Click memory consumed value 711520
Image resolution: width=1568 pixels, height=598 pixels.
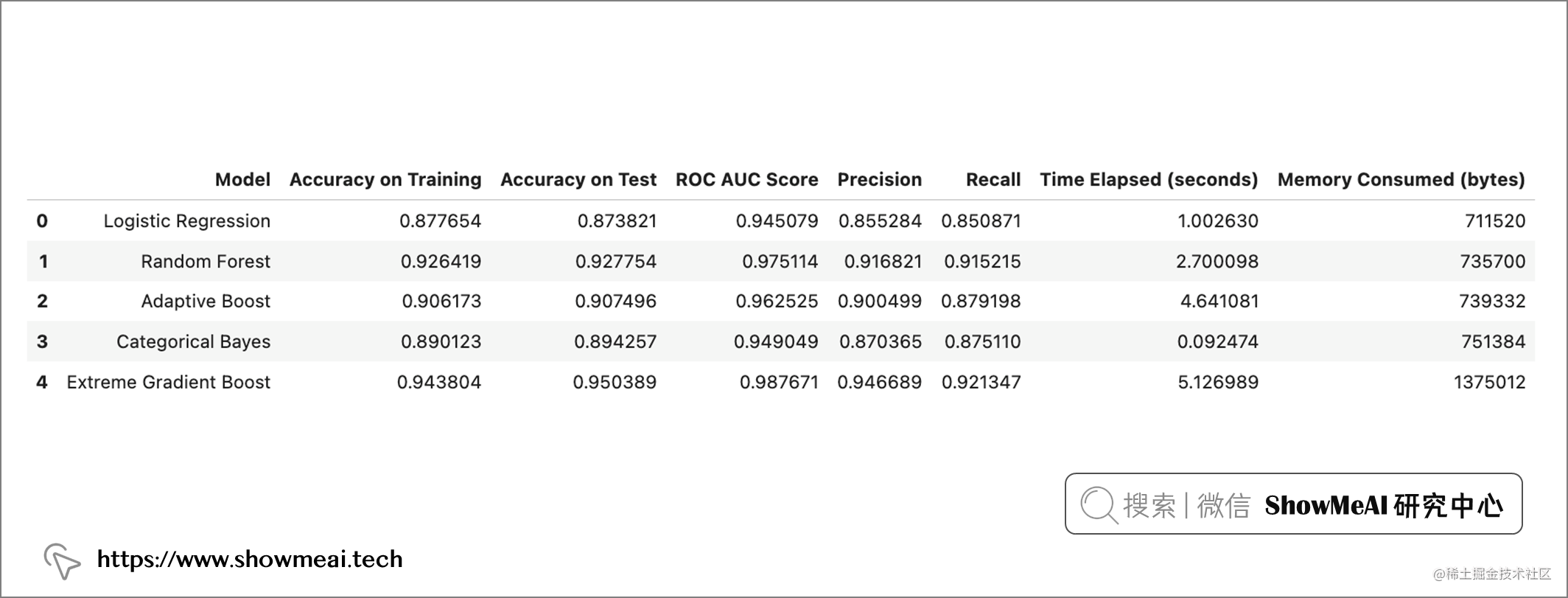[x=1495, y=221]
